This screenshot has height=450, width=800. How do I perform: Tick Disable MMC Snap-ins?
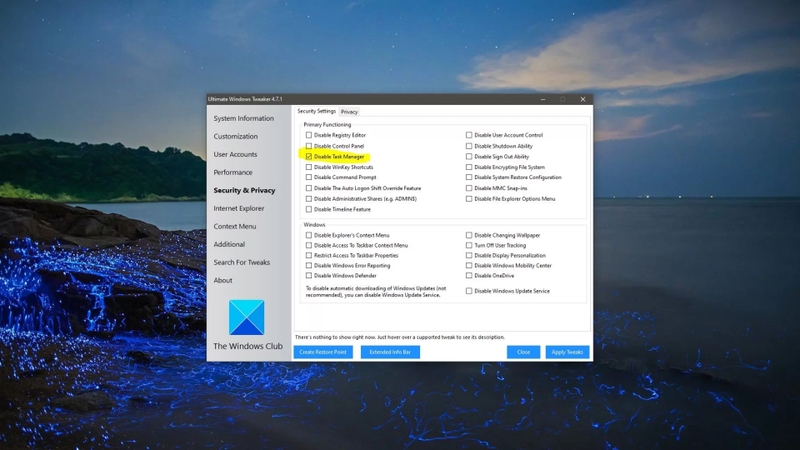469,188
